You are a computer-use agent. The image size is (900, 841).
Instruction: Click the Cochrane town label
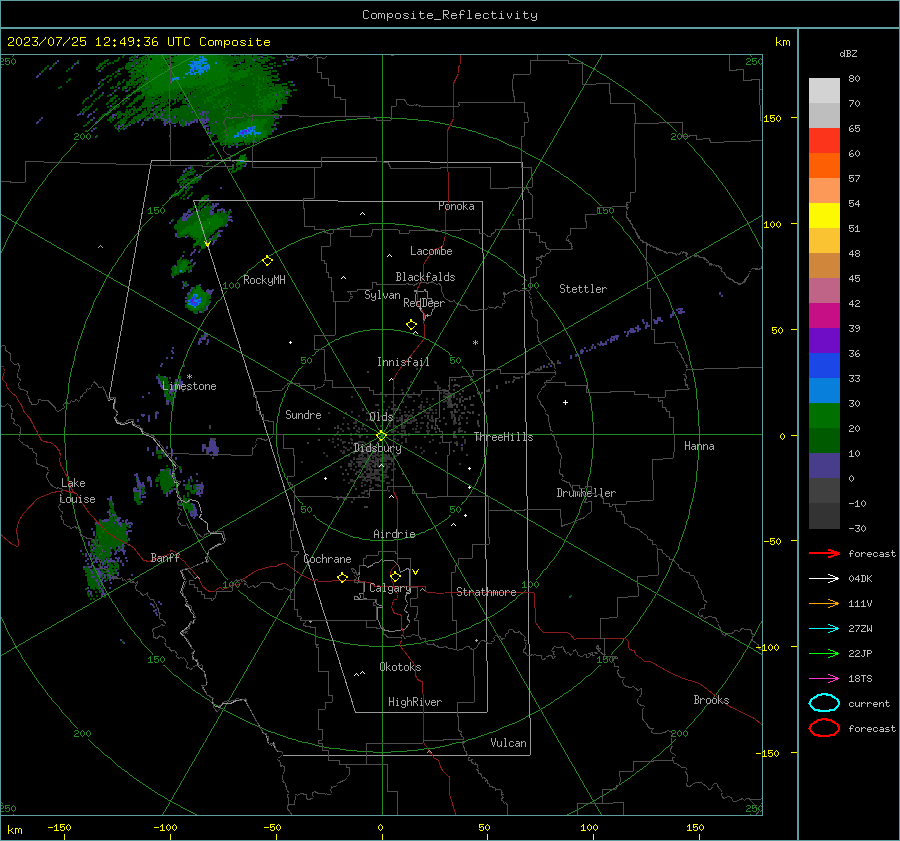point(327,559)
